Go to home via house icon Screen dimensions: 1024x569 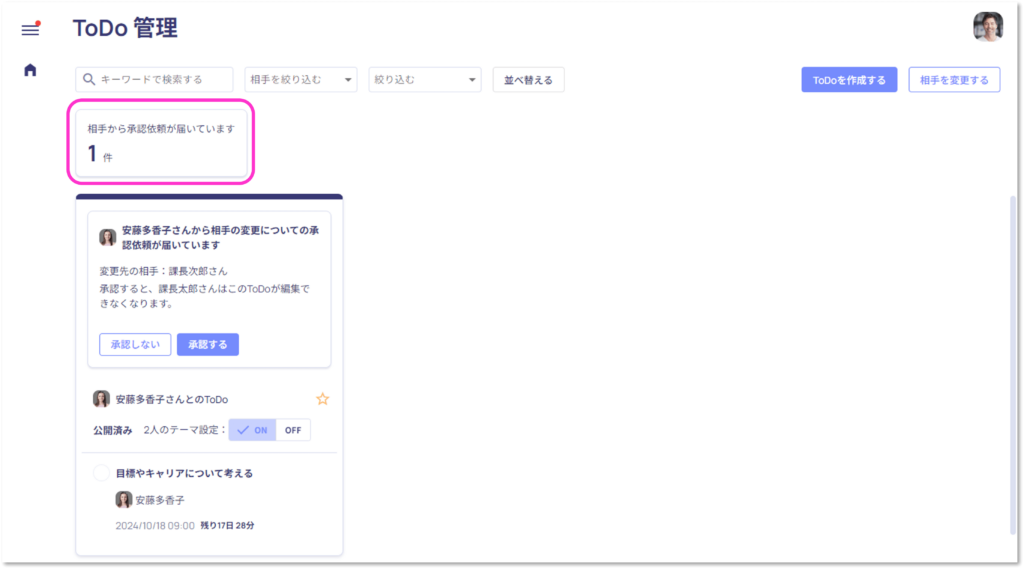(30, 70)
